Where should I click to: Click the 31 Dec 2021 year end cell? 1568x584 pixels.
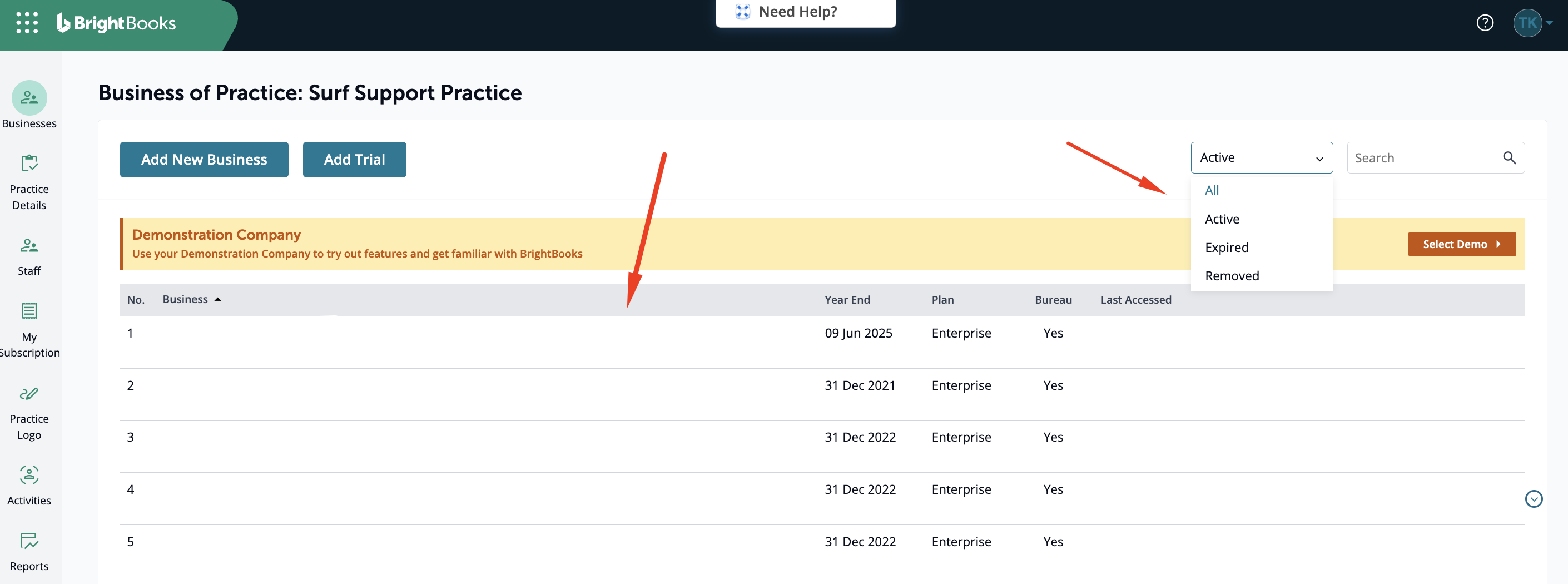coord(860,385)
